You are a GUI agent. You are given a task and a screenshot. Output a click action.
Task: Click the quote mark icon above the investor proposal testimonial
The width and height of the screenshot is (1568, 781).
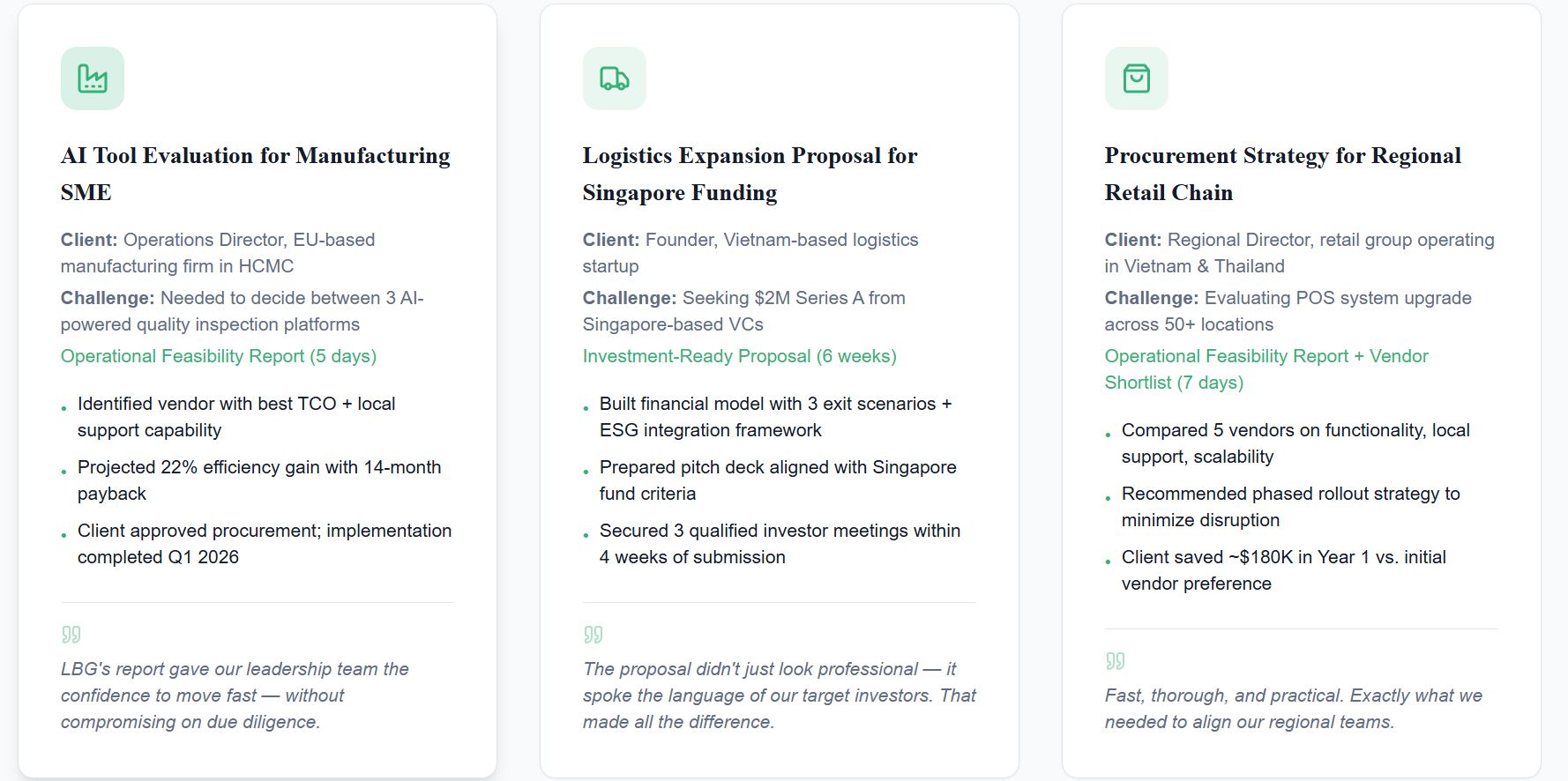[594, 635]
